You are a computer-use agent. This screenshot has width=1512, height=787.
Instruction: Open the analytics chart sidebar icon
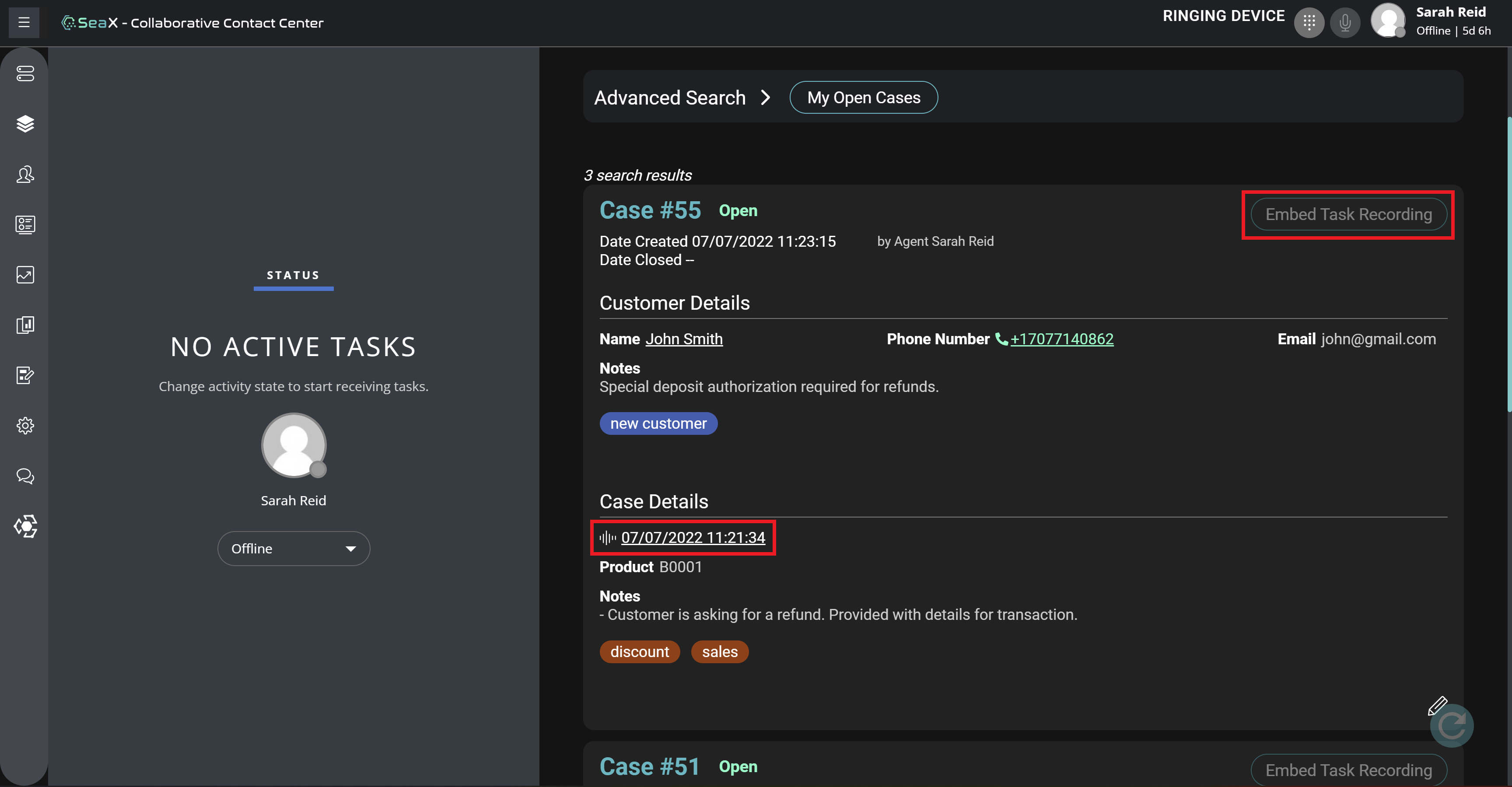pos(25,275)
